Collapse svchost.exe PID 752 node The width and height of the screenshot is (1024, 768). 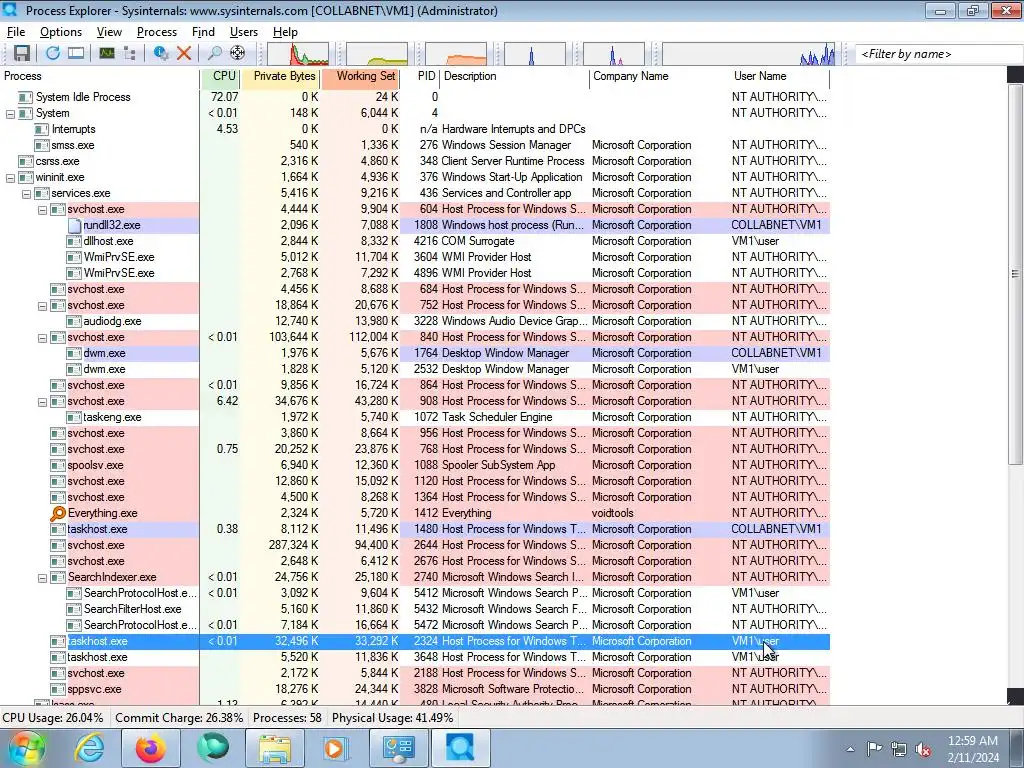click(x=42, y=306)
